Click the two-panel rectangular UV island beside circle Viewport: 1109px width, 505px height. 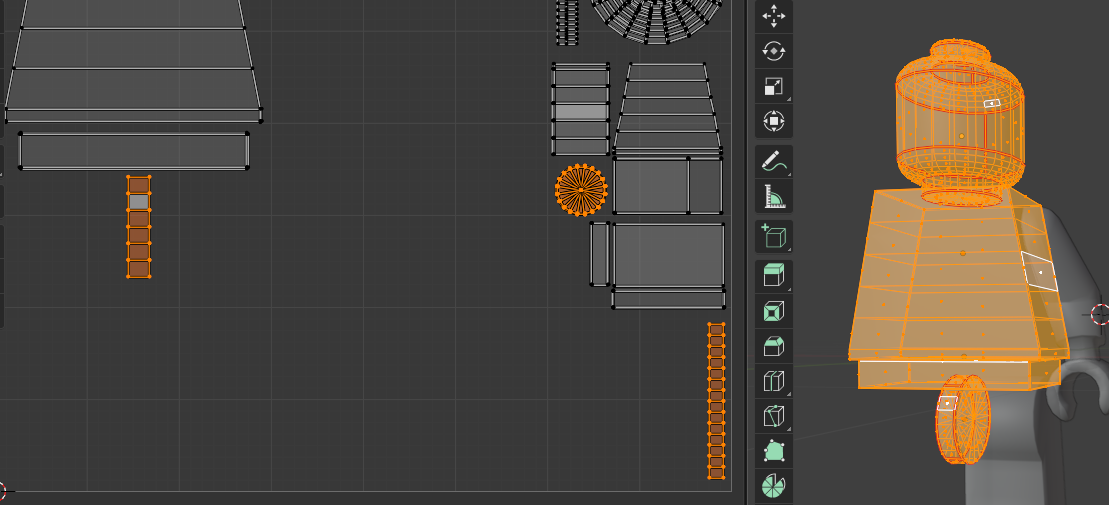pyautogui.click(x=668, y=185)
